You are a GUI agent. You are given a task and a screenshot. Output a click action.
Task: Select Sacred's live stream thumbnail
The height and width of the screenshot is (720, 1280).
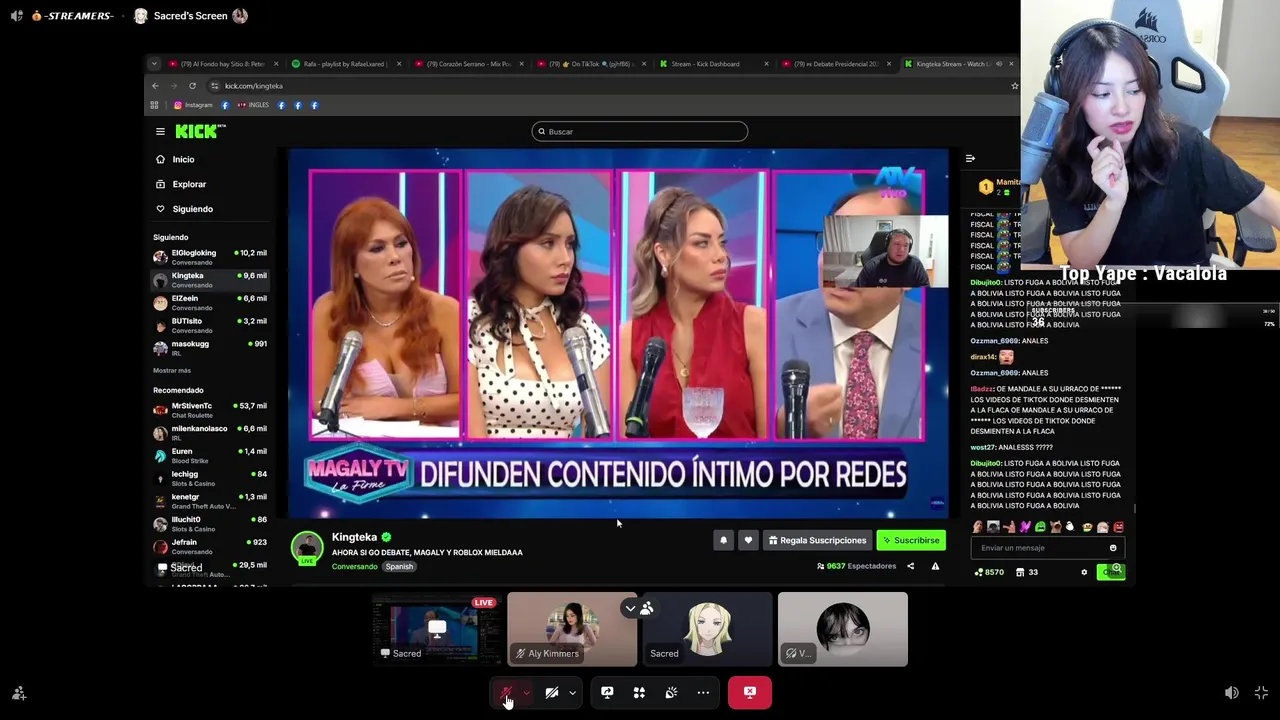(x=437, y=629)
